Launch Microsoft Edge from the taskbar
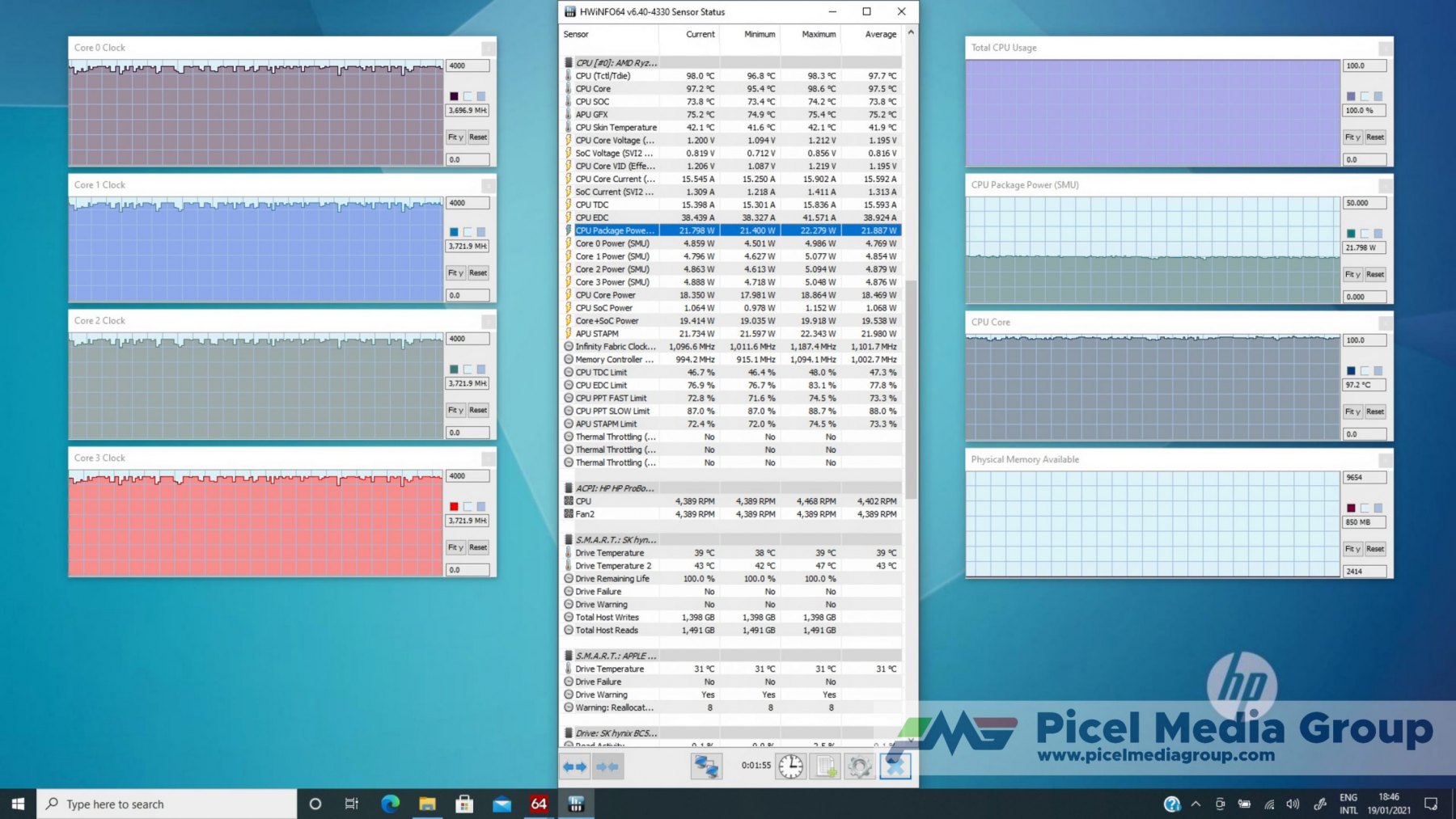This screenshot has width=1456, height=819. coord(391,804)
